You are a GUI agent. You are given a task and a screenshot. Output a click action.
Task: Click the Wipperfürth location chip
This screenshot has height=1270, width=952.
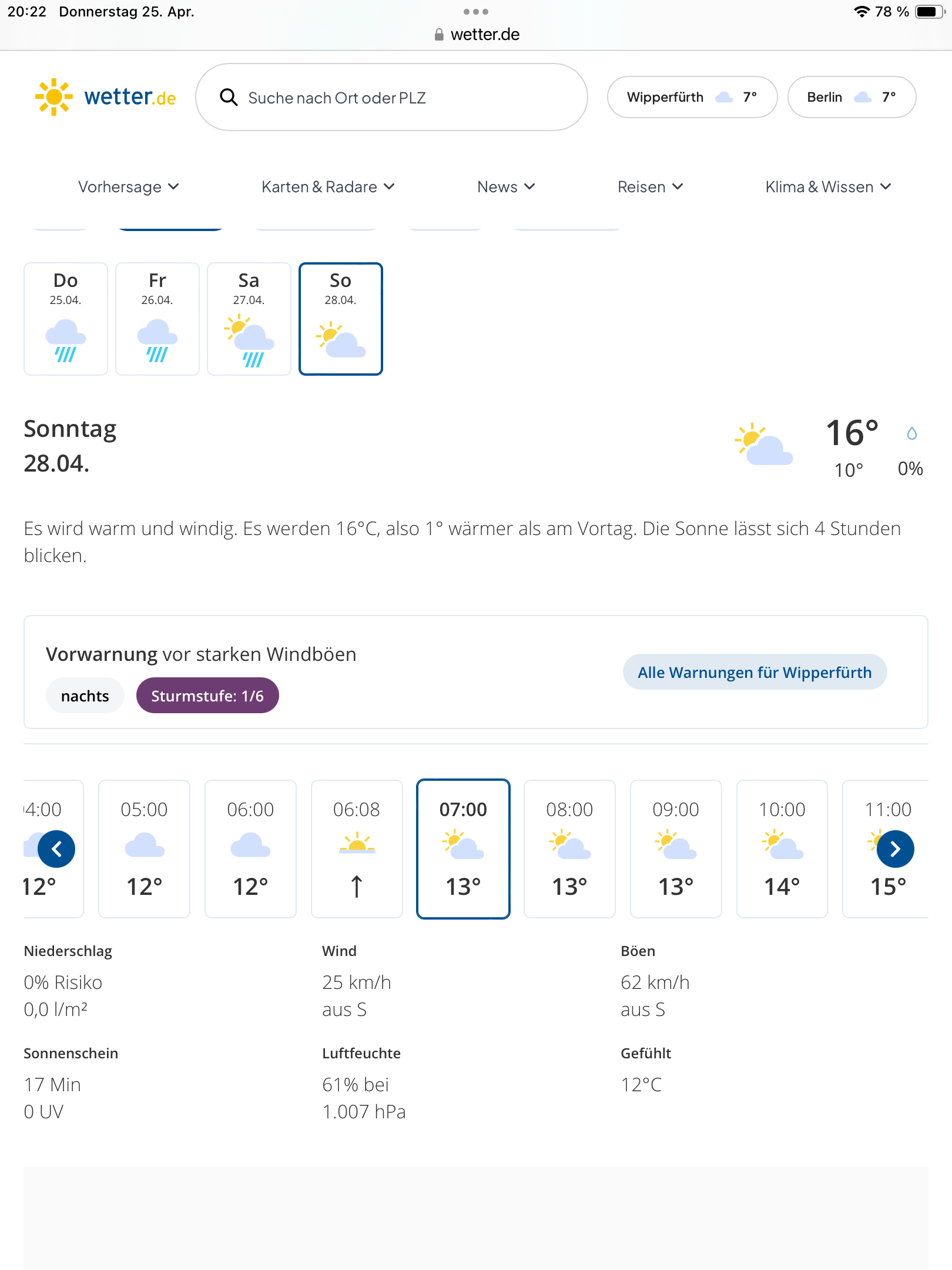(692, 97)
